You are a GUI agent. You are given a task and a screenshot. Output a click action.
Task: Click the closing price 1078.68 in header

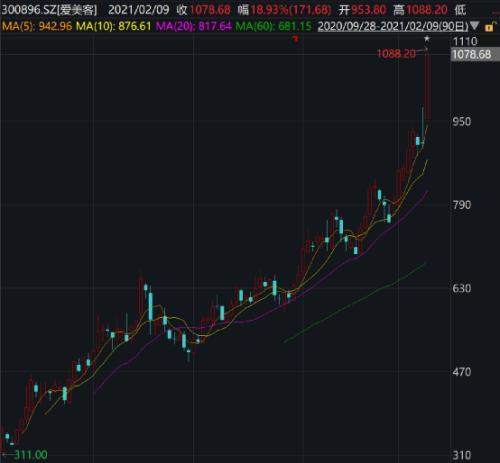pyautogui.click(x=210, y=10)
